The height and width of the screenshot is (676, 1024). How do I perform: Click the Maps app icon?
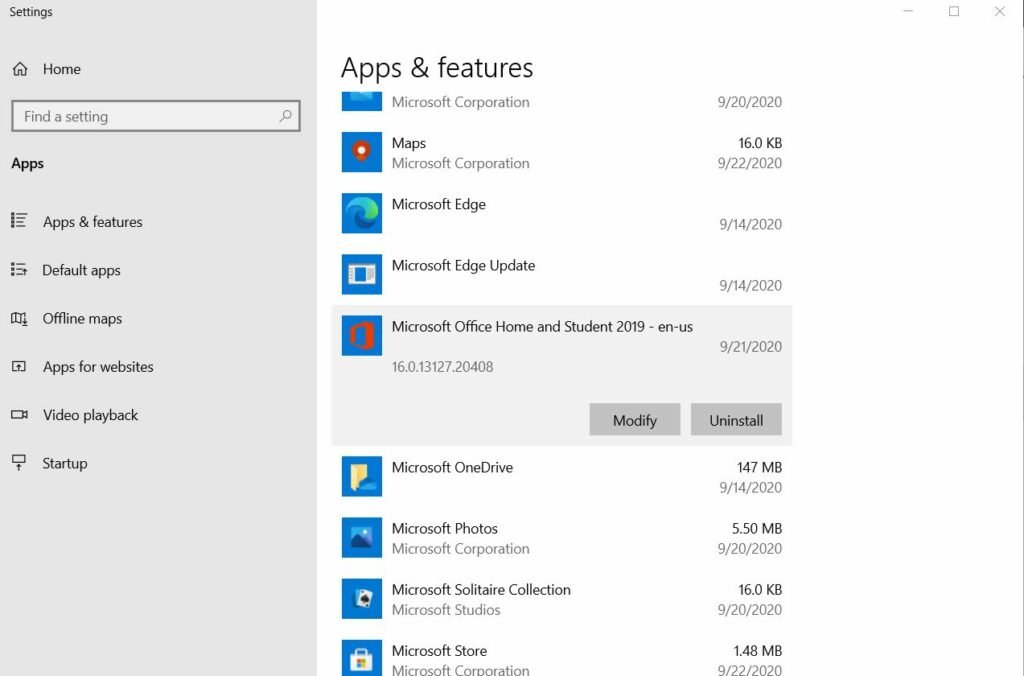click(x=361, y=153)
